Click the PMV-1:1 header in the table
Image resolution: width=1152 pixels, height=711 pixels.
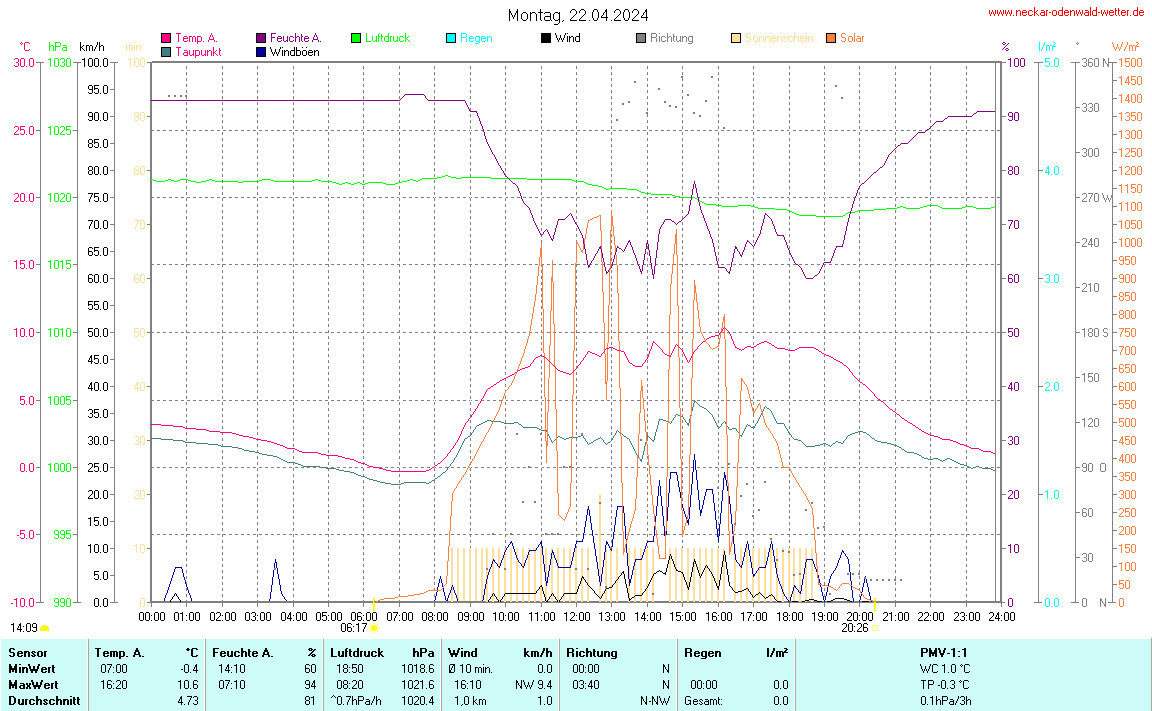pos(944,652)
